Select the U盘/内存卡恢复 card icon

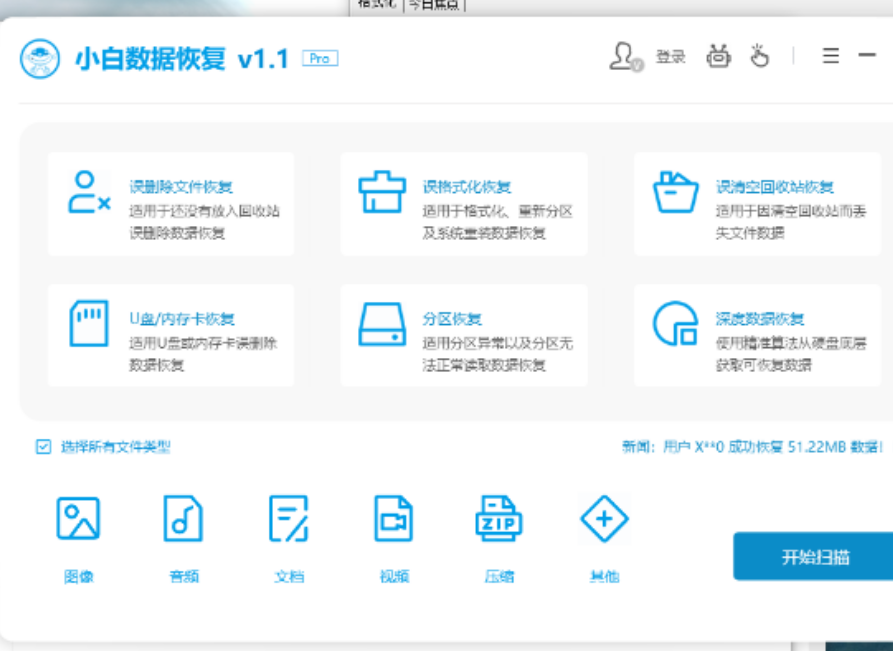coord(88,324)
